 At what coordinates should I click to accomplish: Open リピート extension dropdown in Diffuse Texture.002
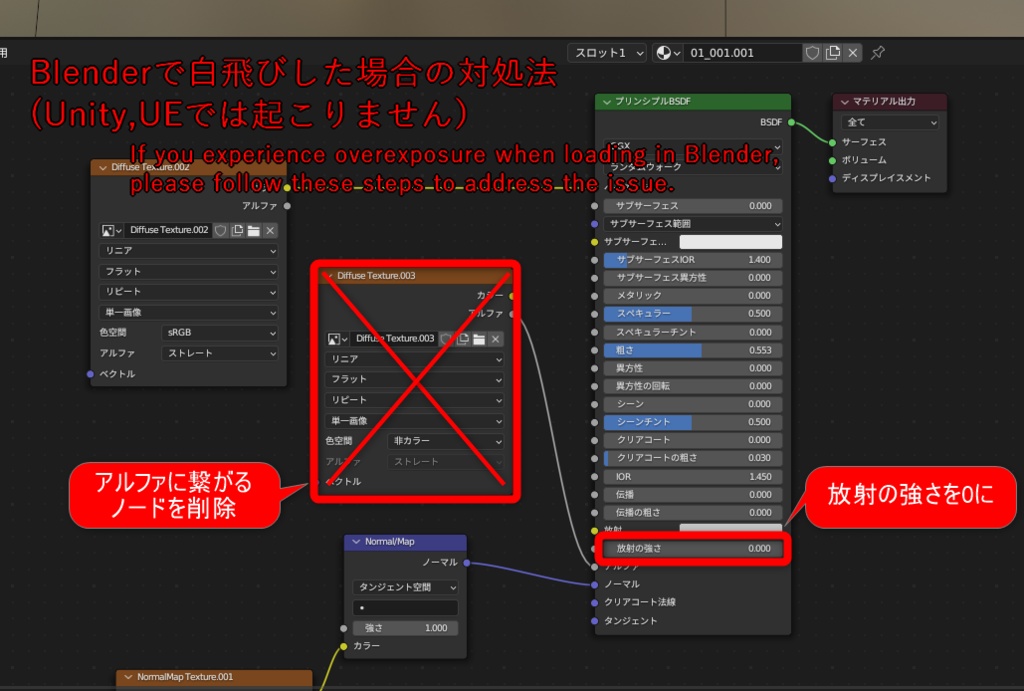(188, 292)
